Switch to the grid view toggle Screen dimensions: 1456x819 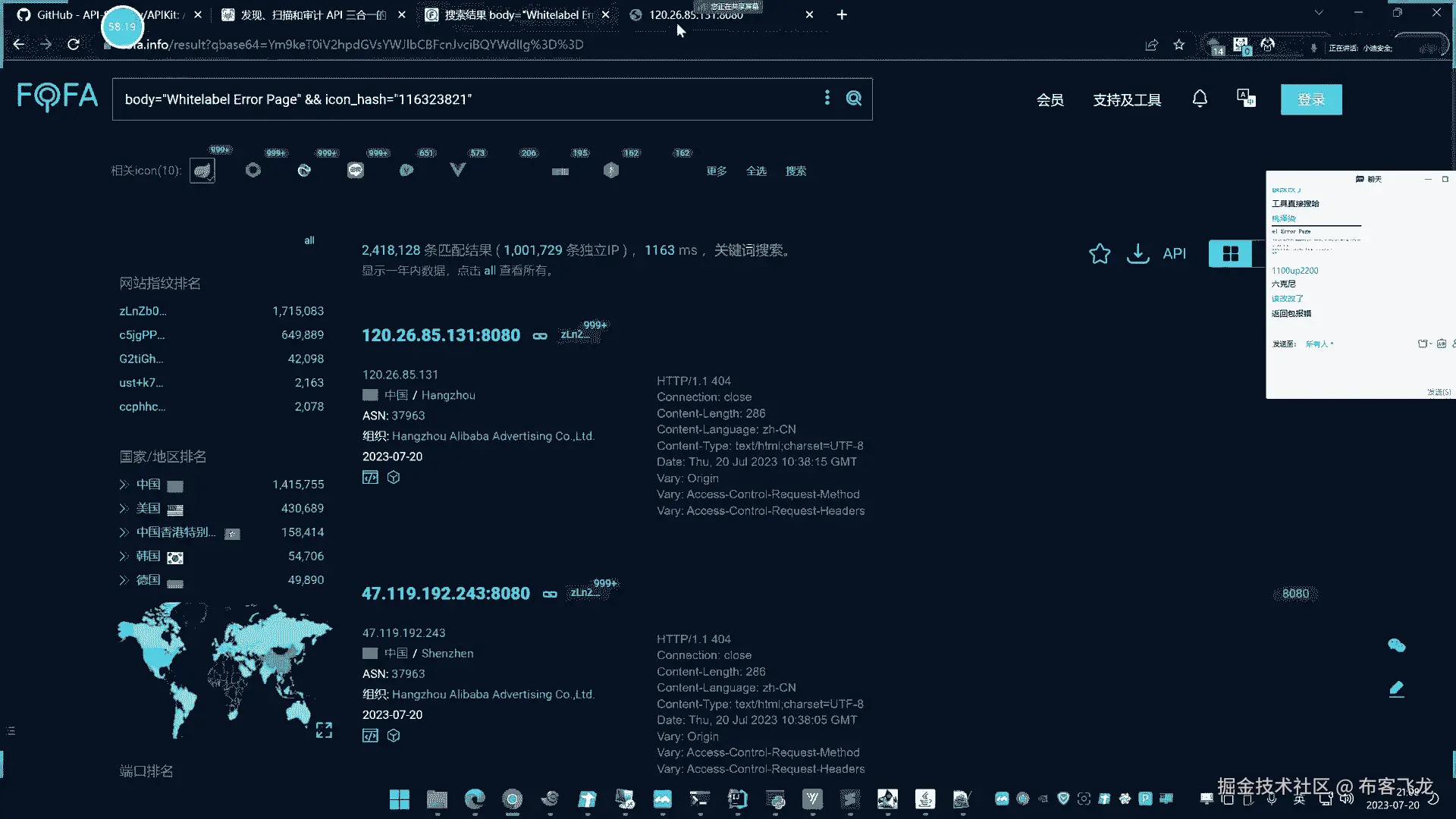point(1230,253)
